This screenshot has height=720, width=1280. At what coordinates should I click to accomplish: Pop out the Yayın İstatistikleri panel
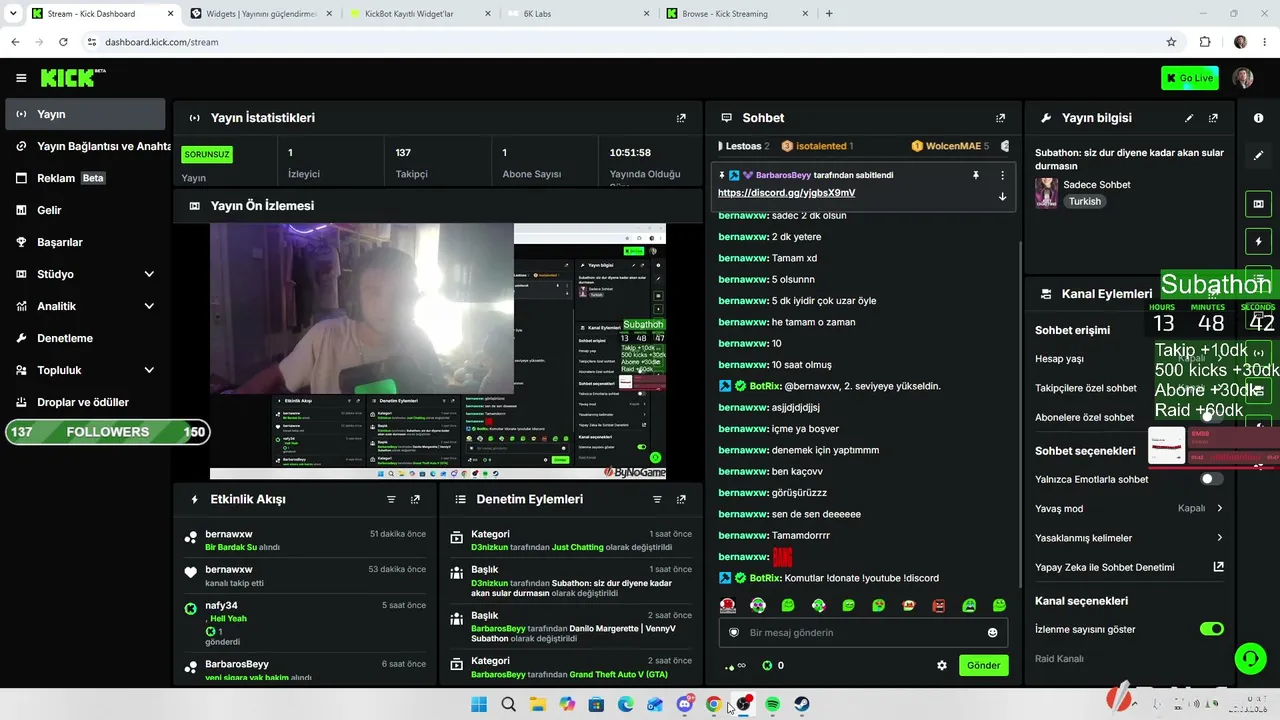pyautogui.click(x=681, y=118)
